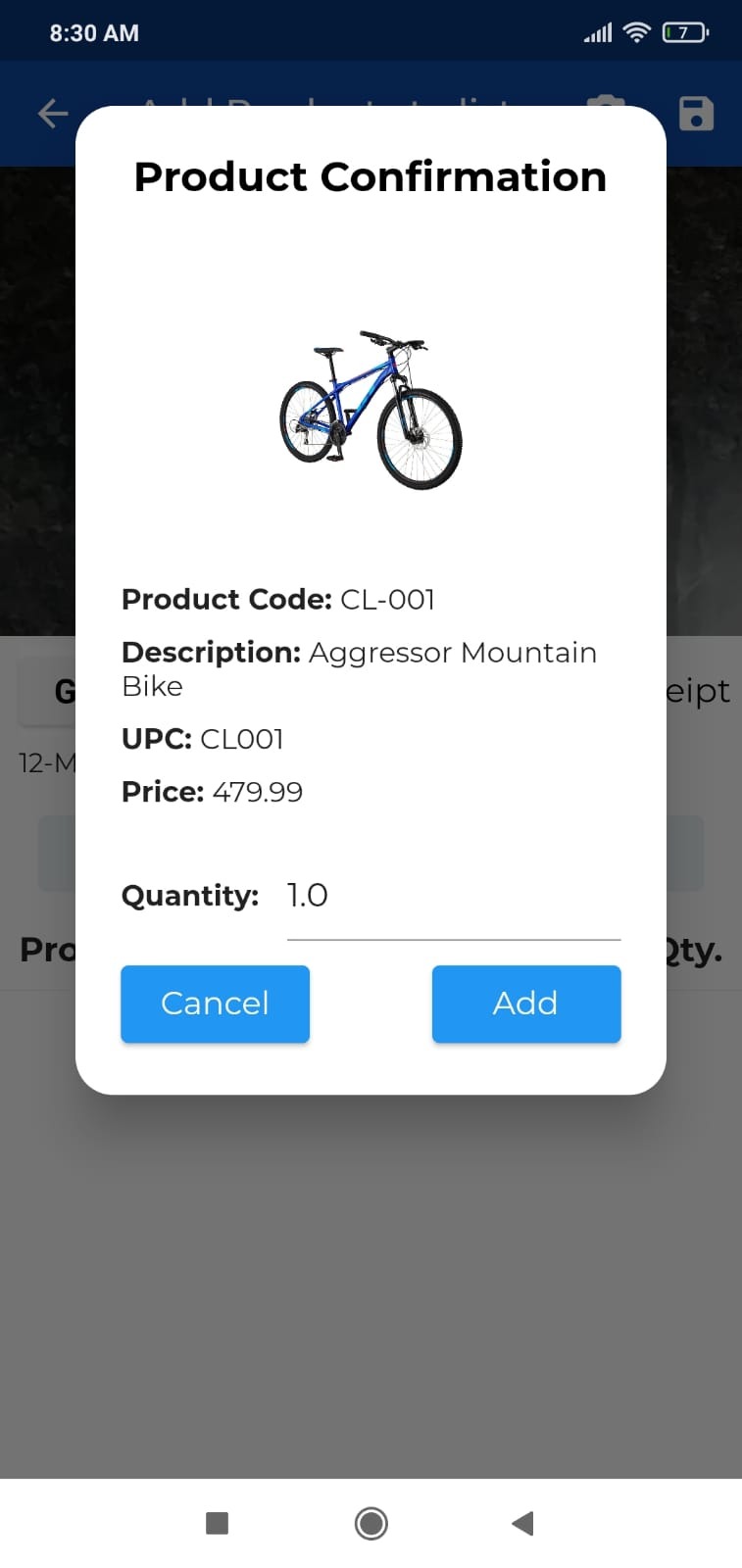The width and height of the screenshot is (742, 1568).
Task: Tap the blue mountain bike image
Action: pyautogui.click(x=371, y=410)
